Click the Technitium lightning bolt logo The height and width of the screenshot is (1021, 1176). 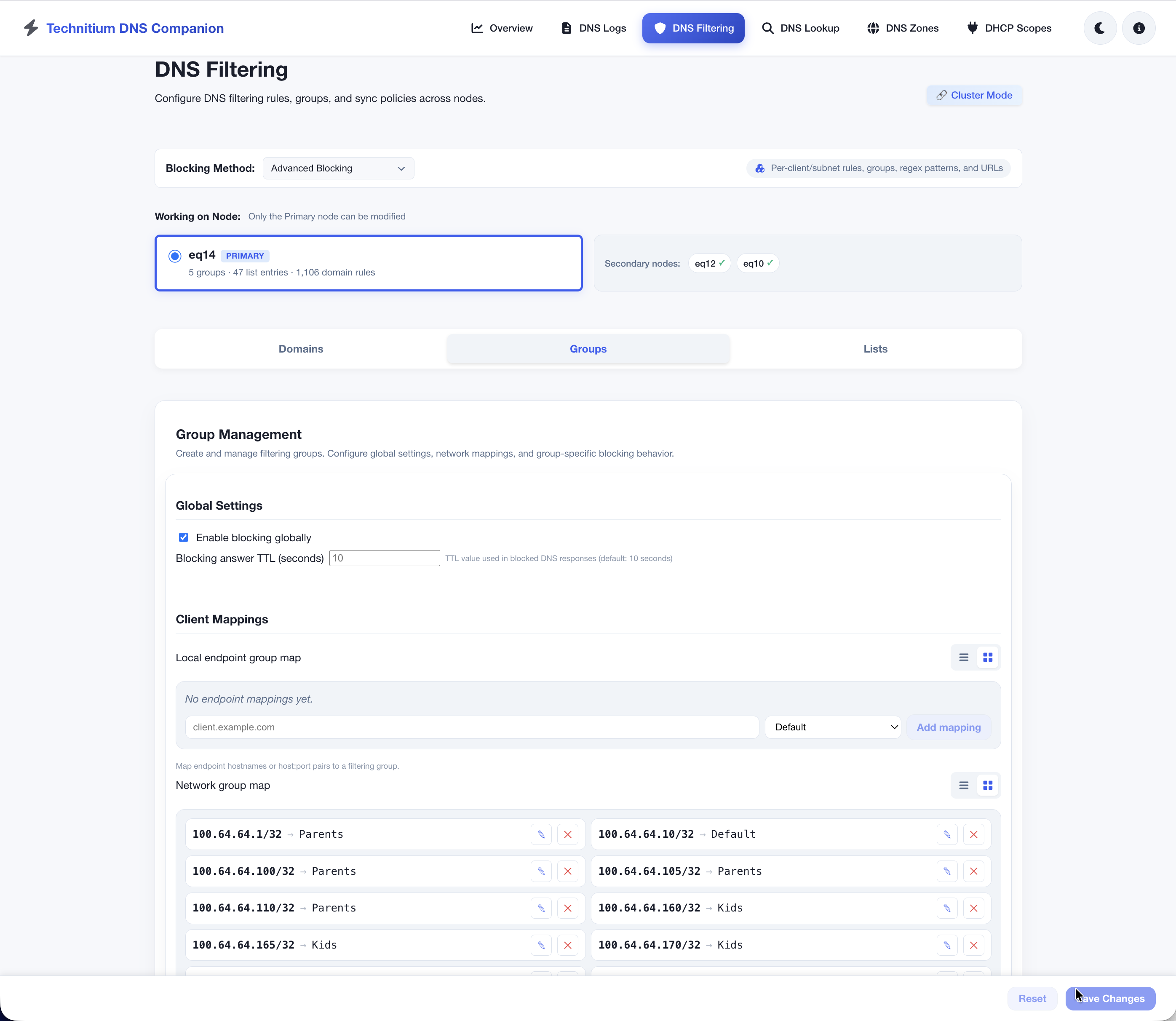31,28
